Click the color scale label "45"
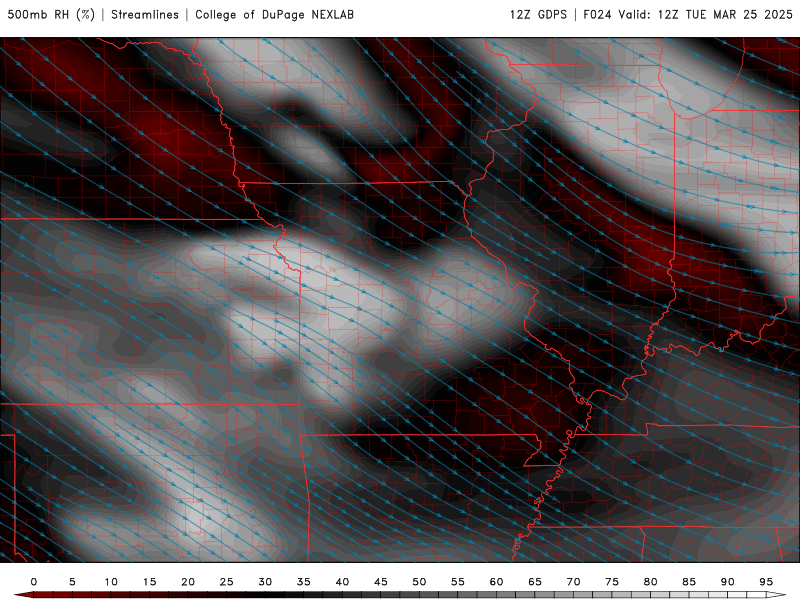The image size is (800, 600). pyautogui.click(x=381, y=582)
